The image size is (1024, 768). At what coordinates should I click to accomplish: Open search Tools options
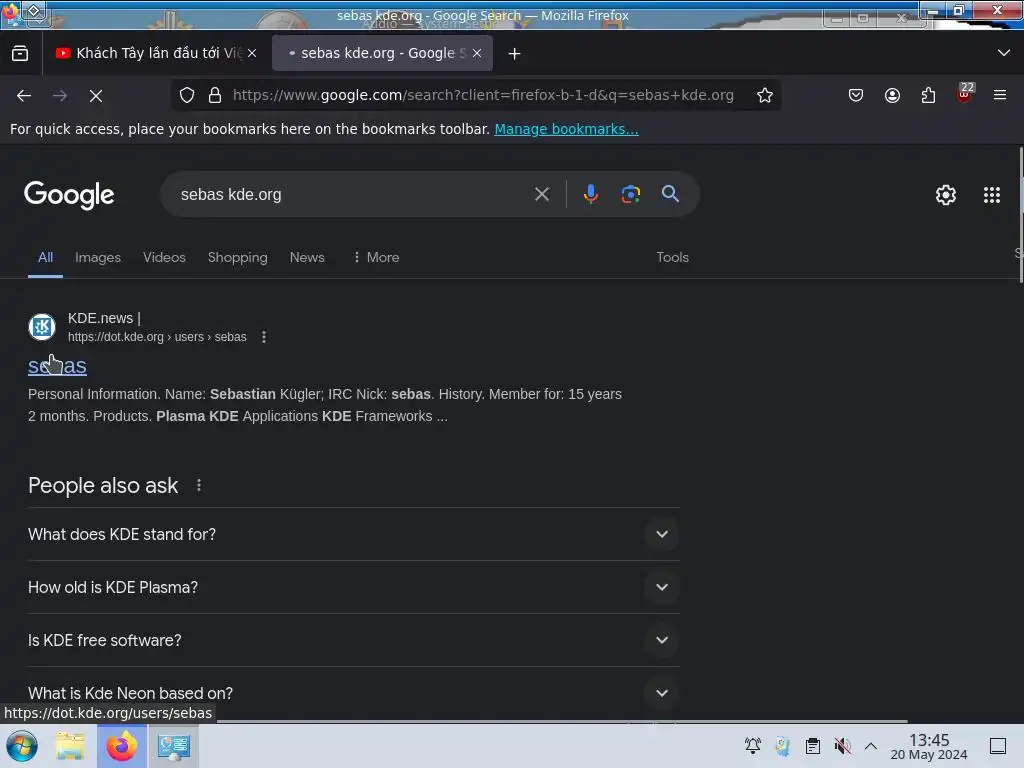pyautogui.click(x=673, y=257)
